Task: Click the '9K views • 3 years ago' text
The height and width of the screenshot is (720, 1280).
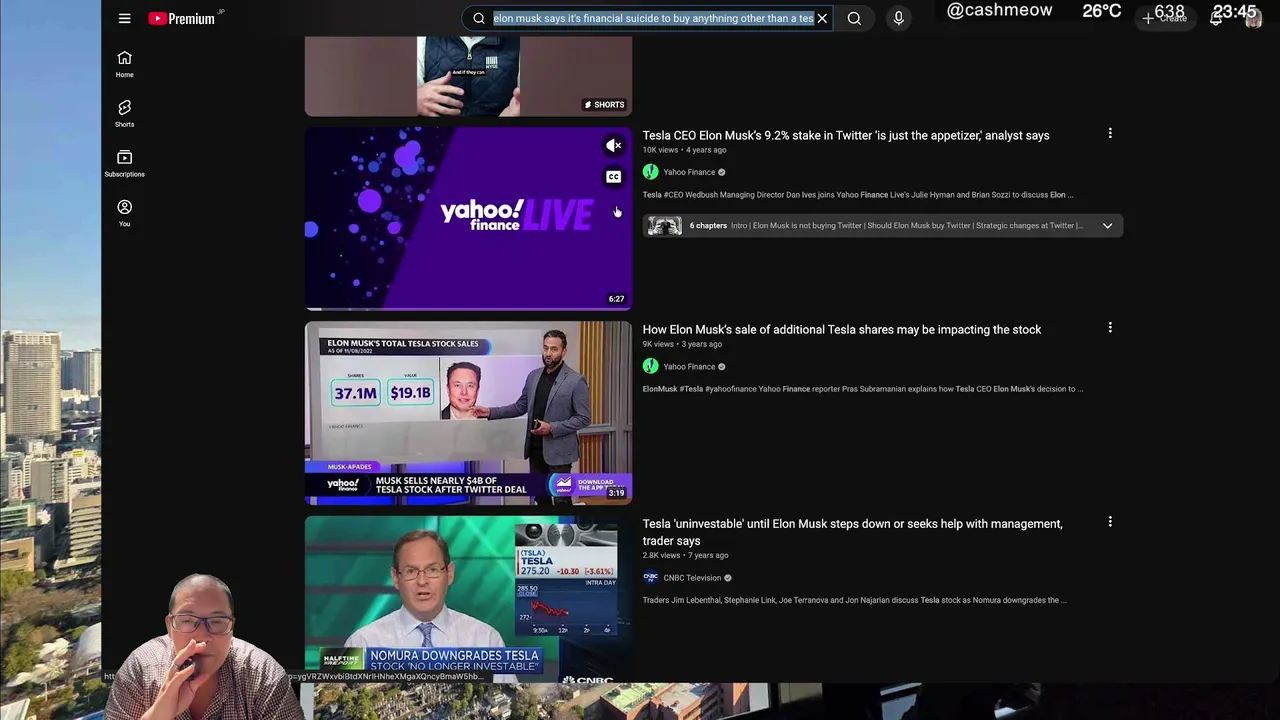Action: click(x=682, y=344)
